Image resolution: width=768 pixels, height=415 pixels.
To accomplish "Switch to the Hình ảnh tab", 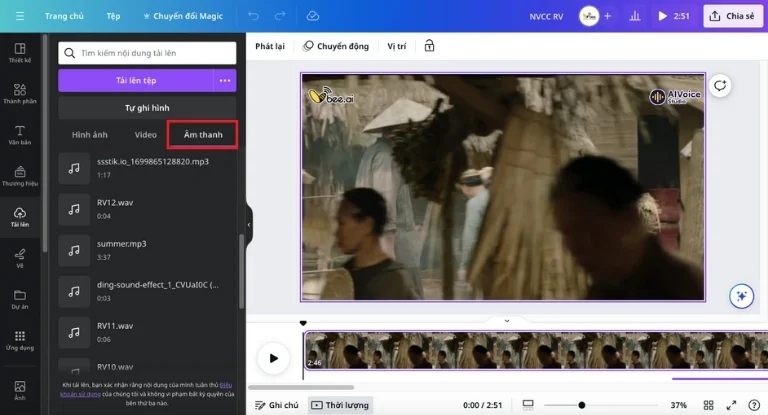I will 90,135.
